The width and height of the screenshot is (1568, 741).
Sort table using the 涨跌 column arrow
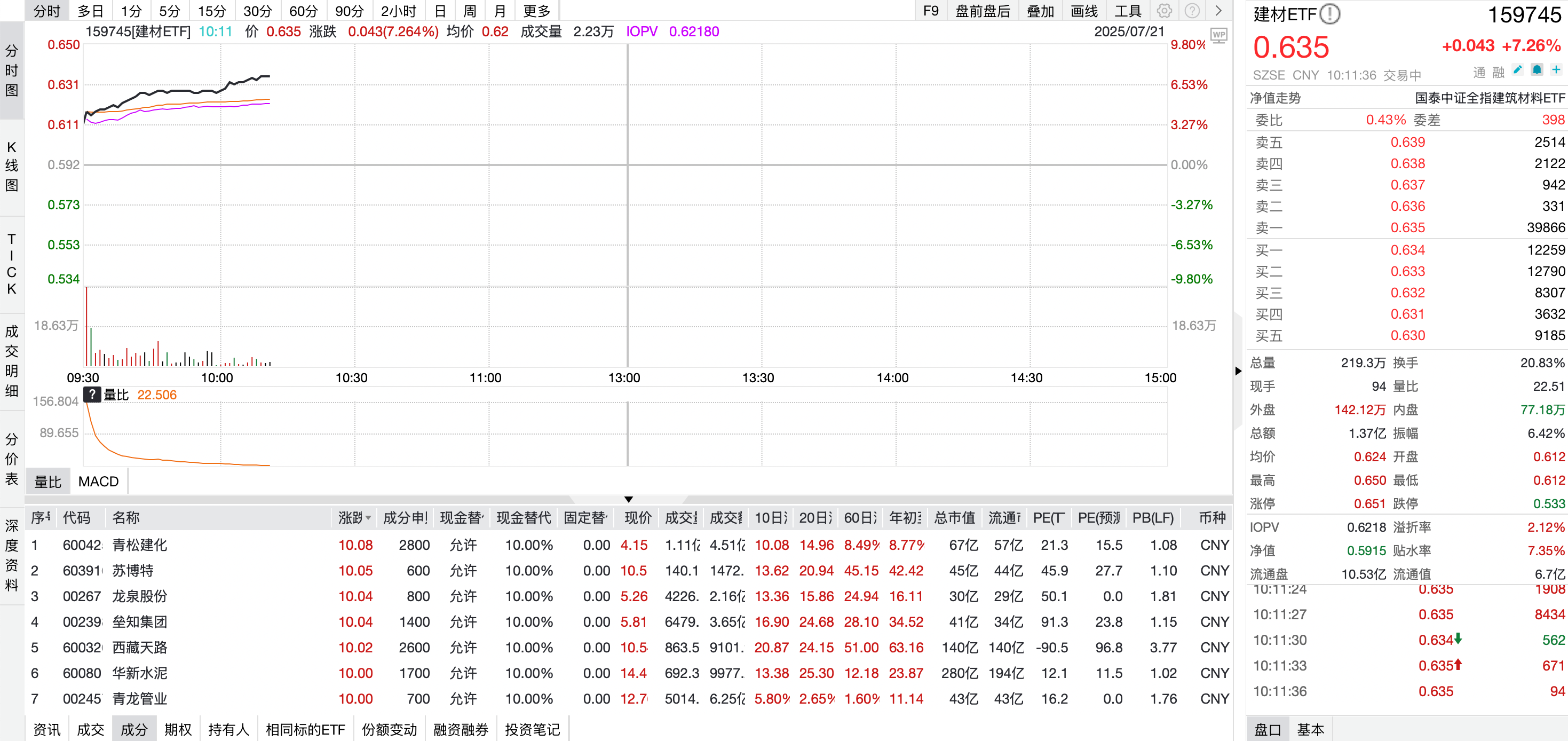(369, 518)
